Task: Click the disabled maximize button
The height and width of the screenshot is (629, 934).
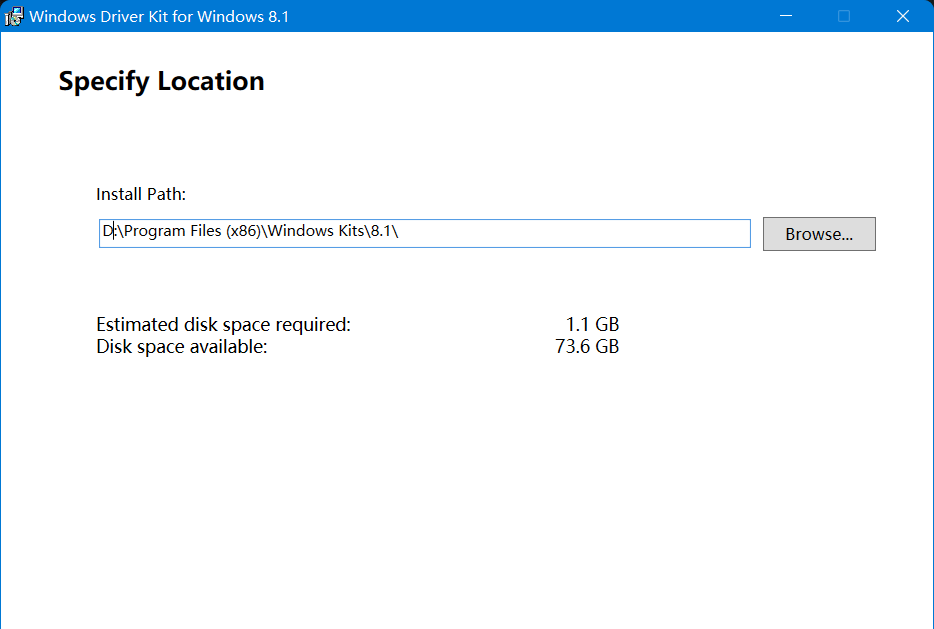Action: pyautogui.click(x=844, y=16)
